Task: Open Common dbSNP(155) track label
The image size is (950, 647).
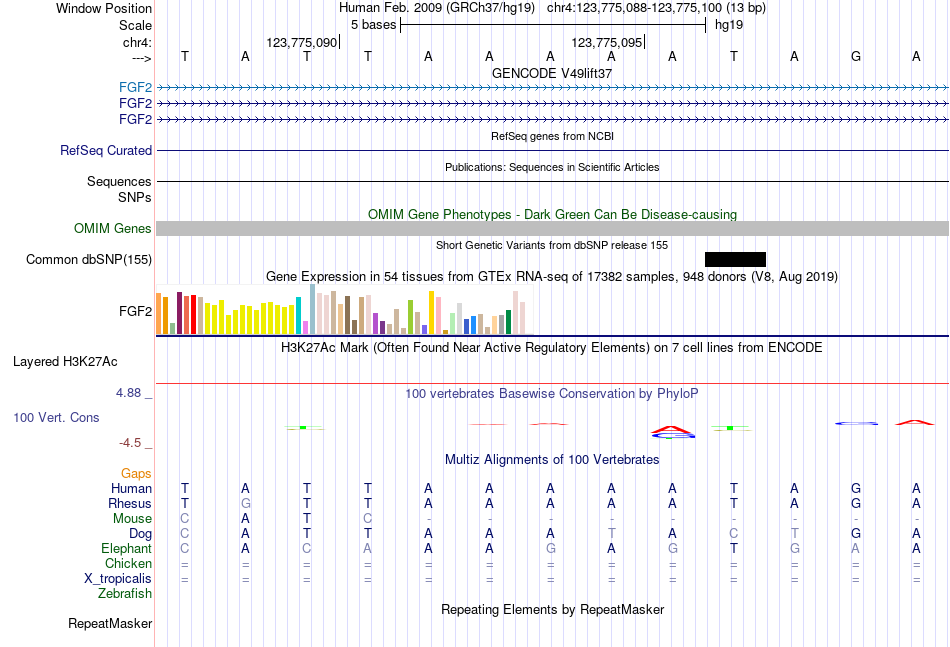Action: point(89,259)
